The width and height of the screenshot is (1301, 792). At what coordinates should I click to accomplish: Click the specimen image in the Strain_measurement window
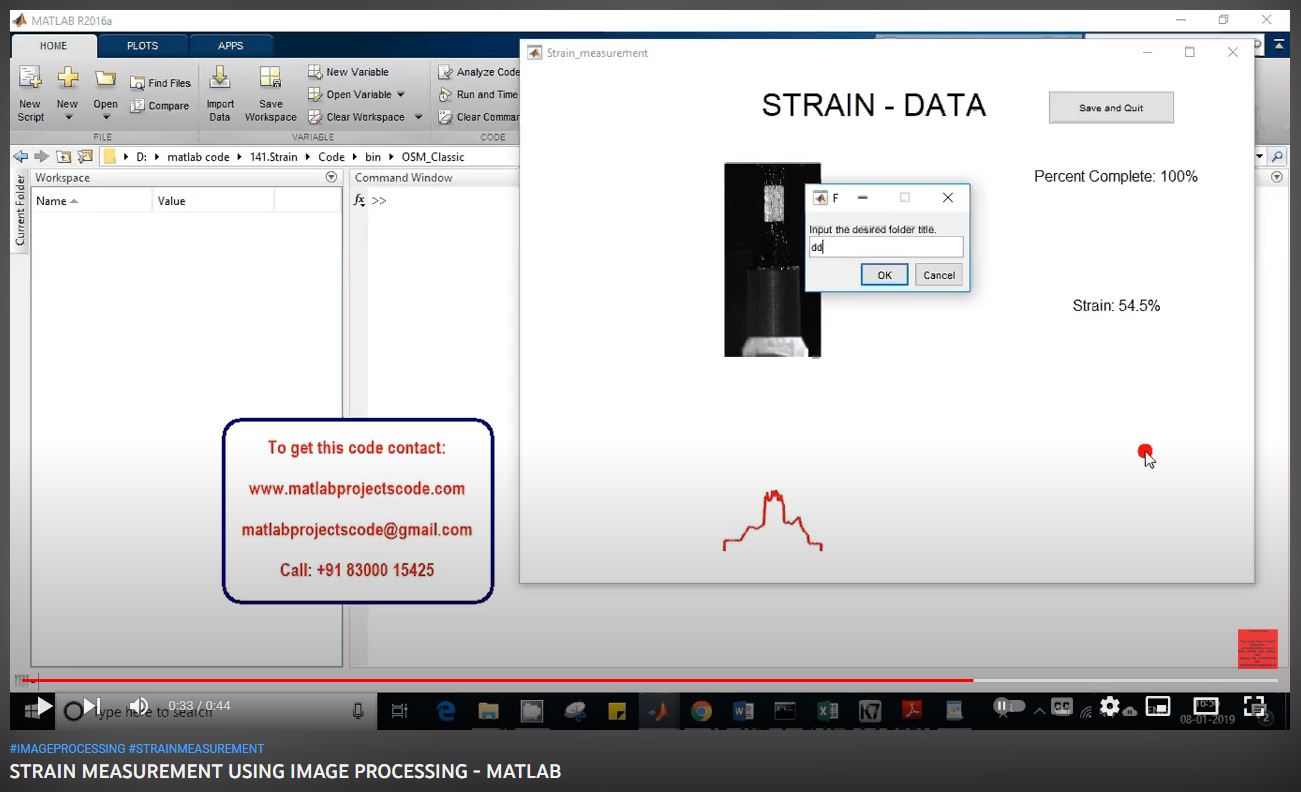coord(772,260)
